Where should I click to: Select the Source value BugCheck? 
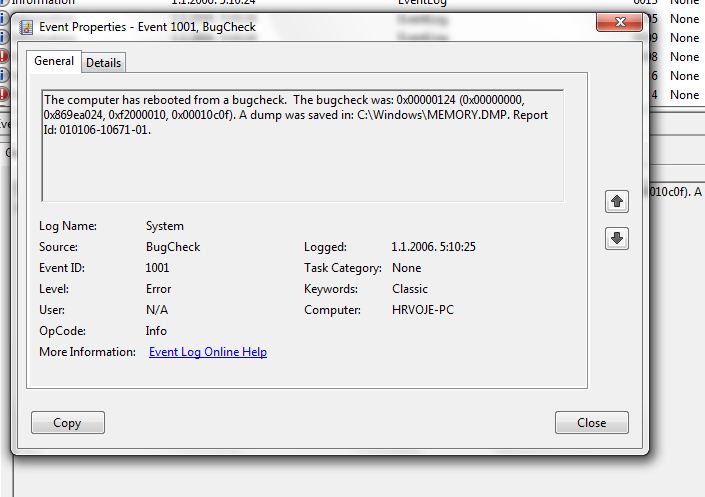(173, 247)
